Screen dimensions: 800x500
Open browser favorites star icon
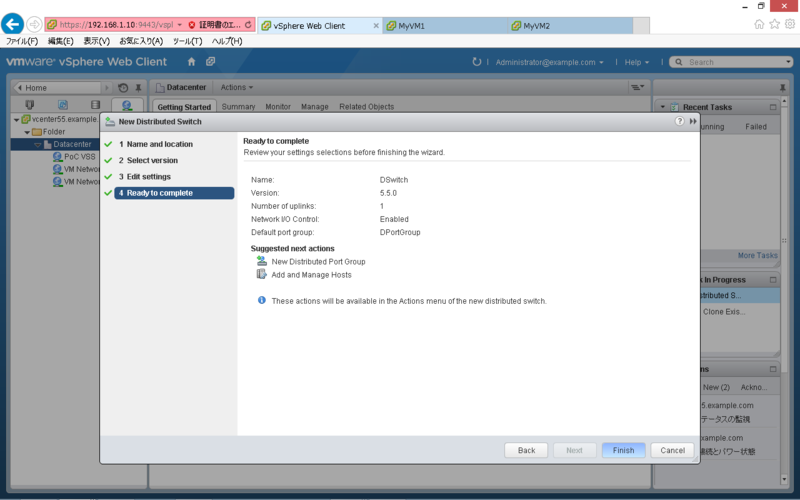[x=774, y=24]
